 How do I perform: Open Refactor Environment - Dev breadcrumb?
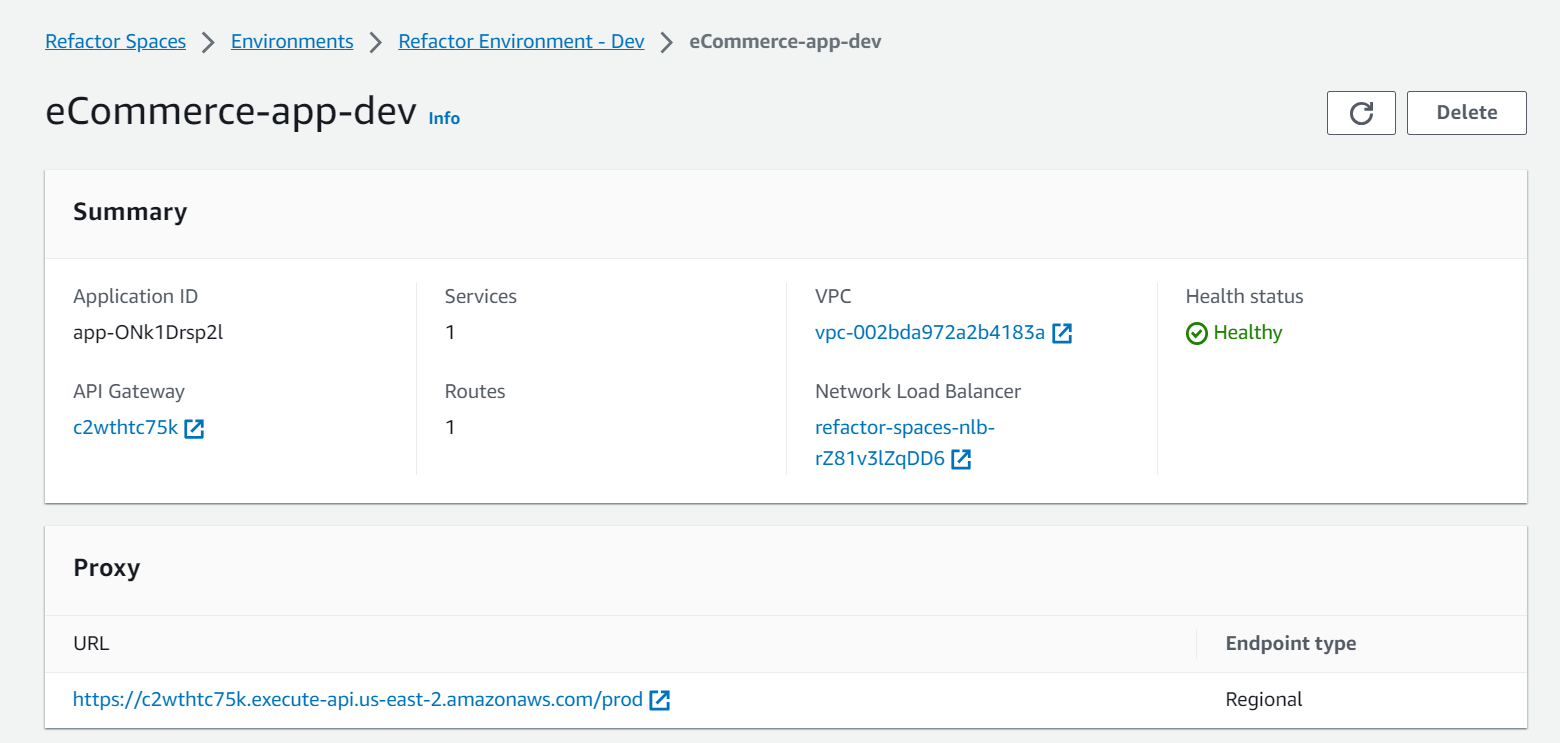[521, 42]
